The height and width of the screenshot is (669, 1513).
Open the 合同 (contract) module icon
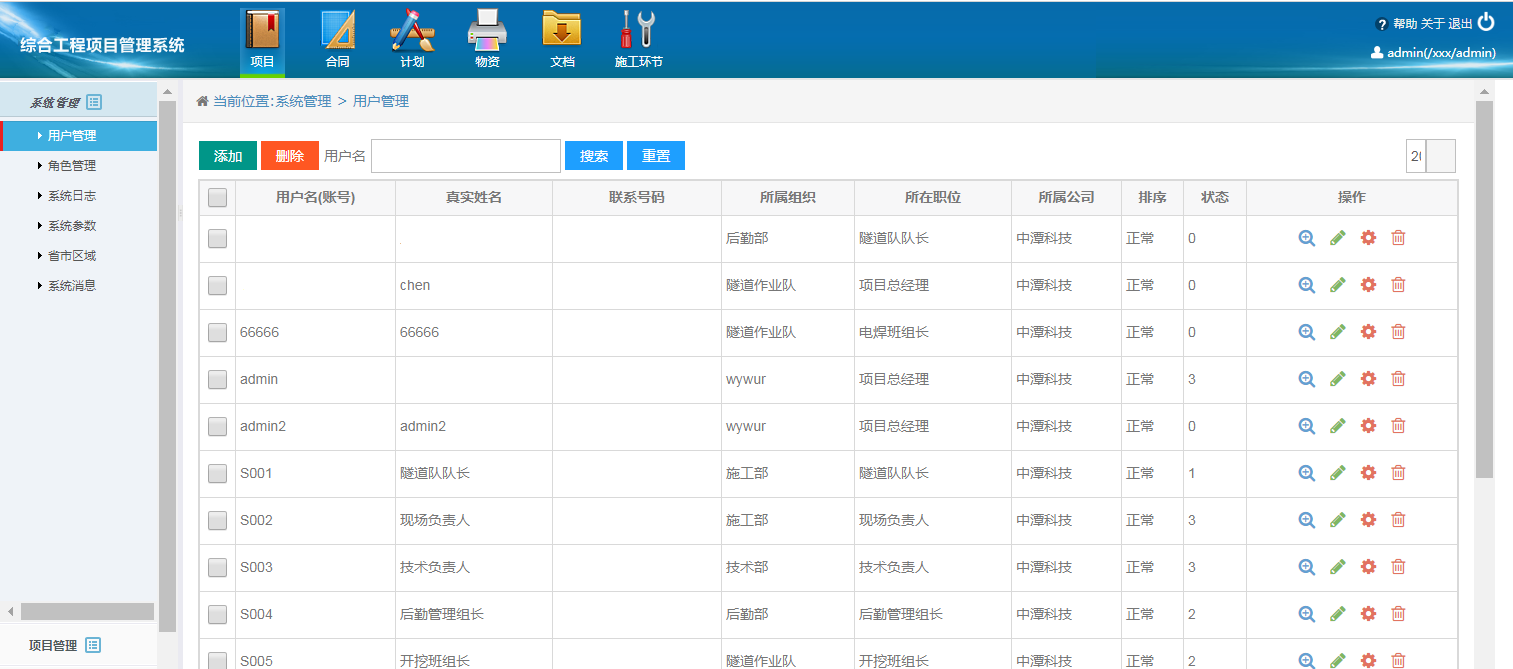[x=338, y=30]
